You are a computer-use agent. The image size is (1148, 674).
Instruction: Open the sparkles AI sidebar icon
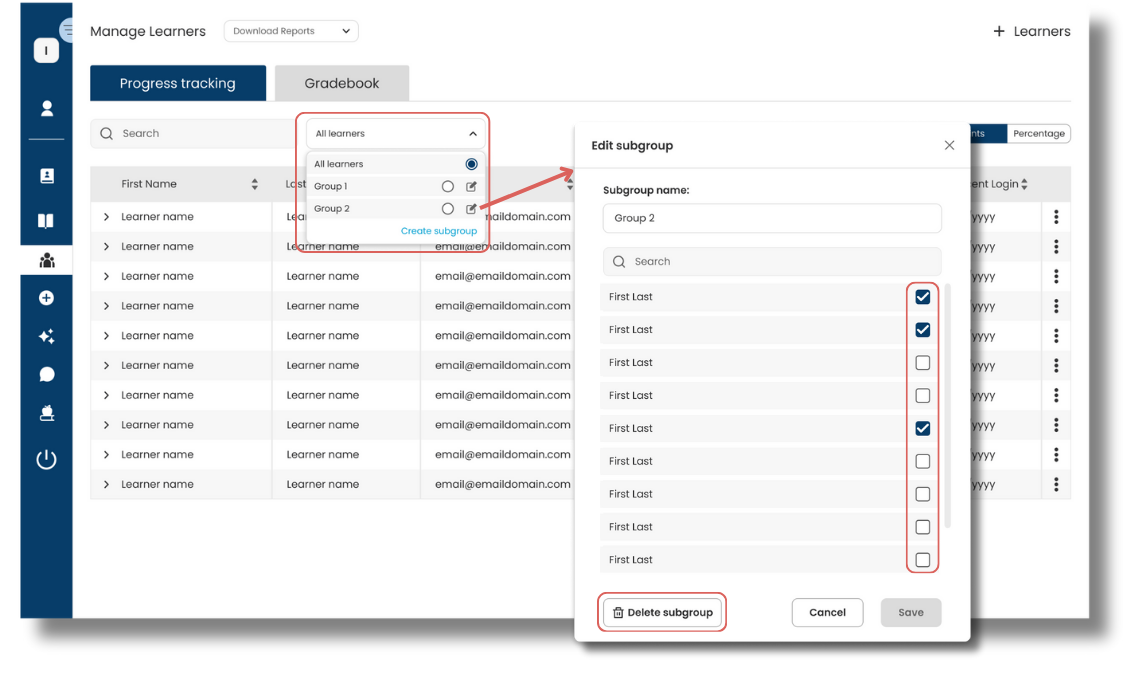46,336
